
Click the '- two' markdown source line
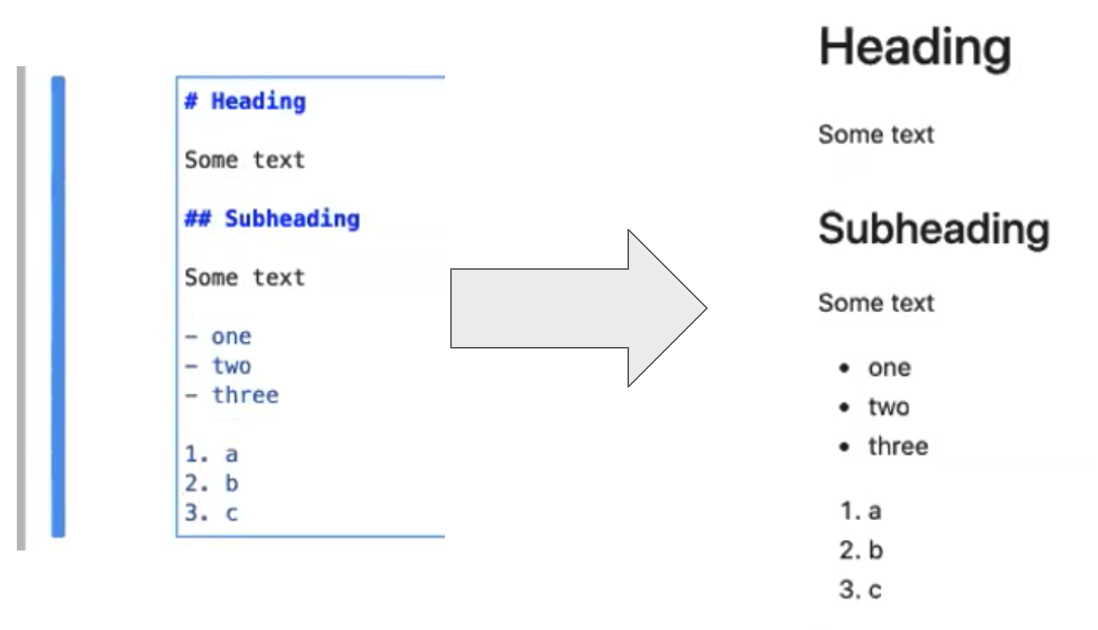[x=218, y=366]
